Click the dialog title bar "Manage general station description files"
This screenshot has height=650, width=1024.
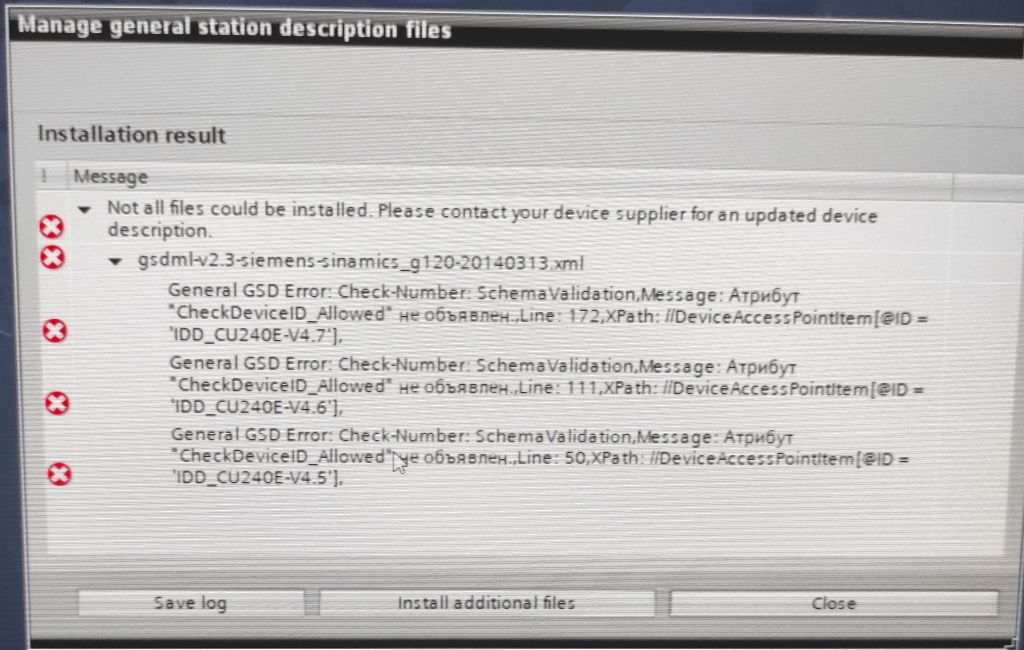pos(234,27)
